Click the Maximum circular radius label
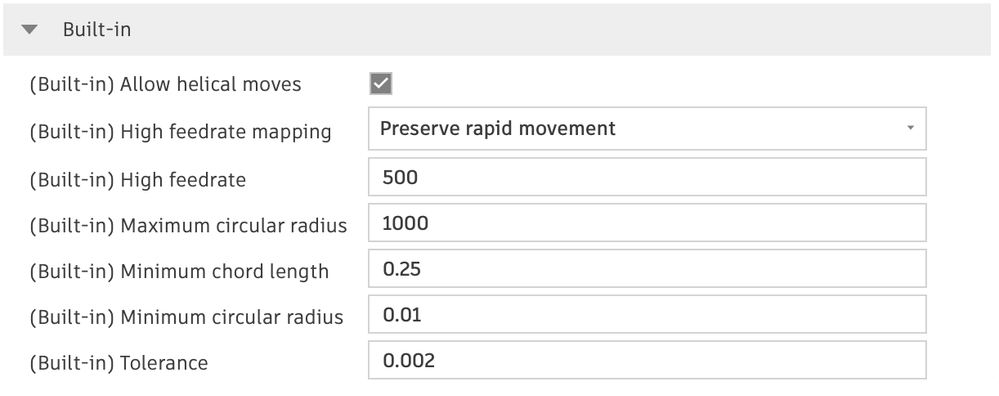This screenshot has height=396, width=999. click(x=188, y=225)
